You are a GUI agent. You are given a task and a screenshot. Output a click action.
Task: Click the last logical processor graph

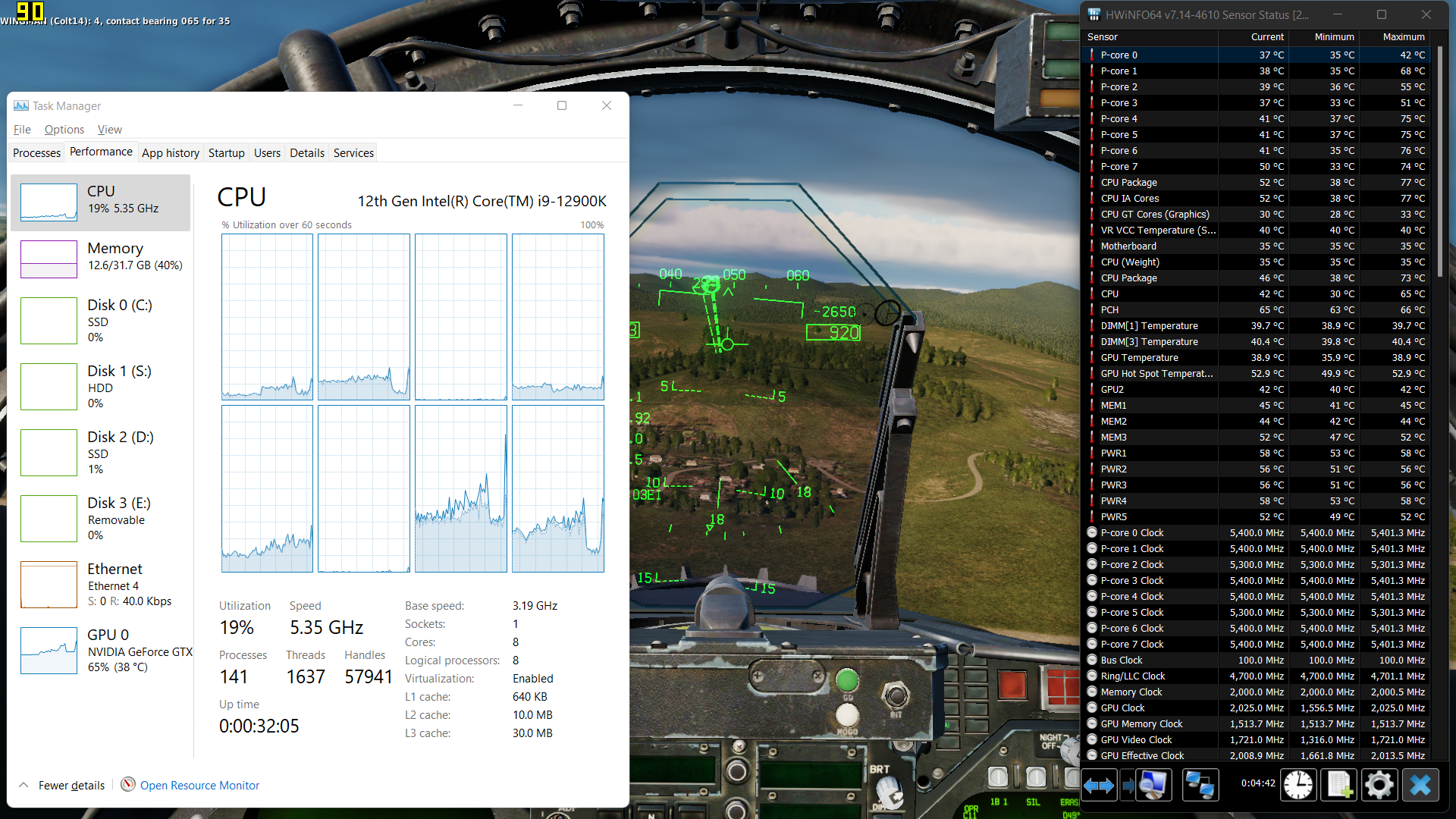pos(558,488)
